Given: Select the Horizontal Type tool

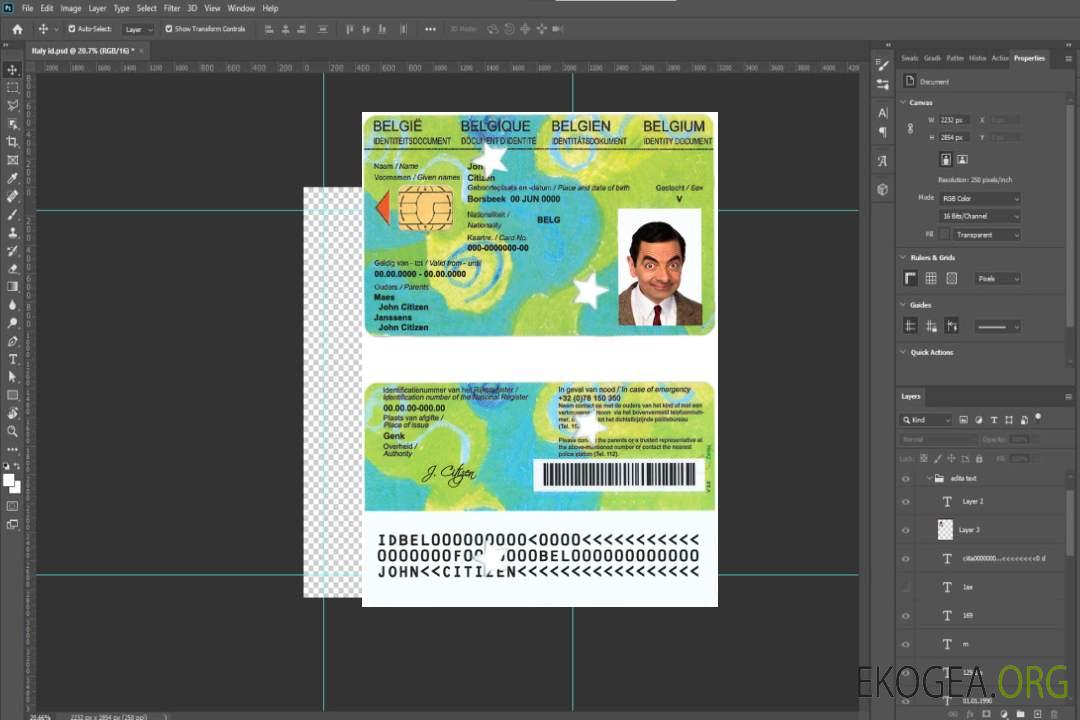Looking at the screenshot, I should point(12,359).
